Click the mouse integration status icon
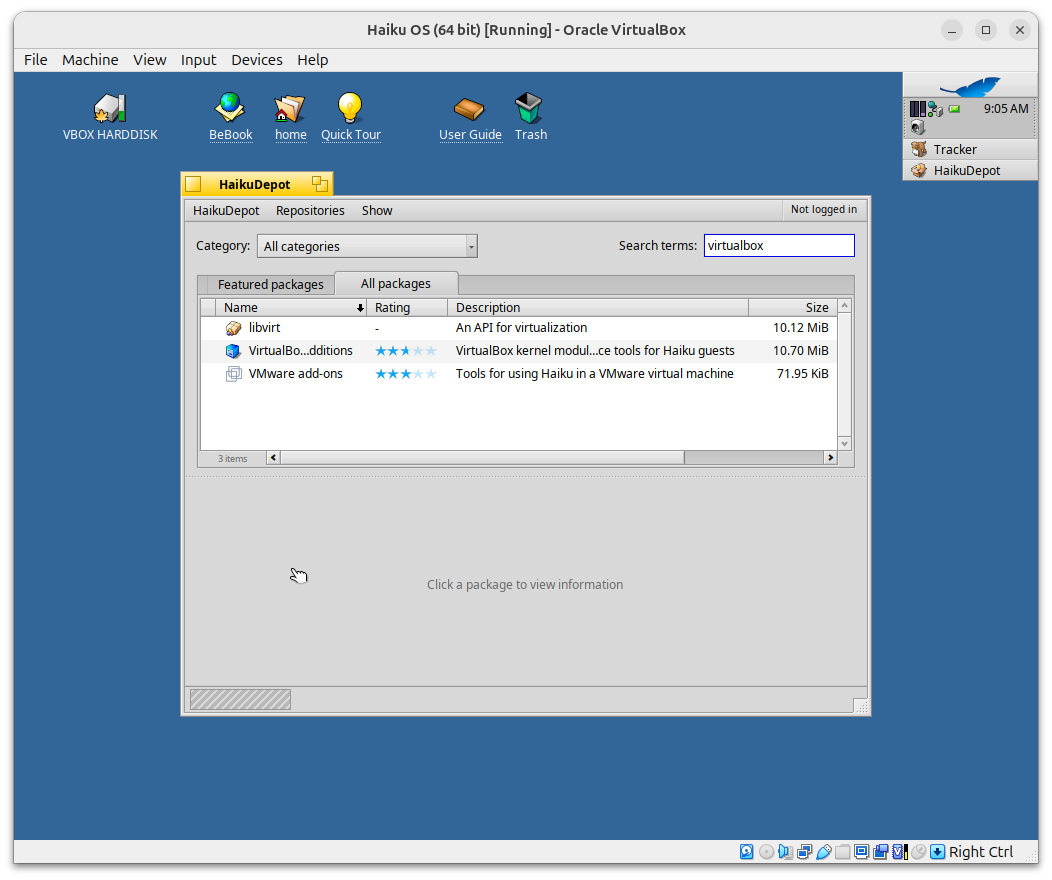 [918, 852]
